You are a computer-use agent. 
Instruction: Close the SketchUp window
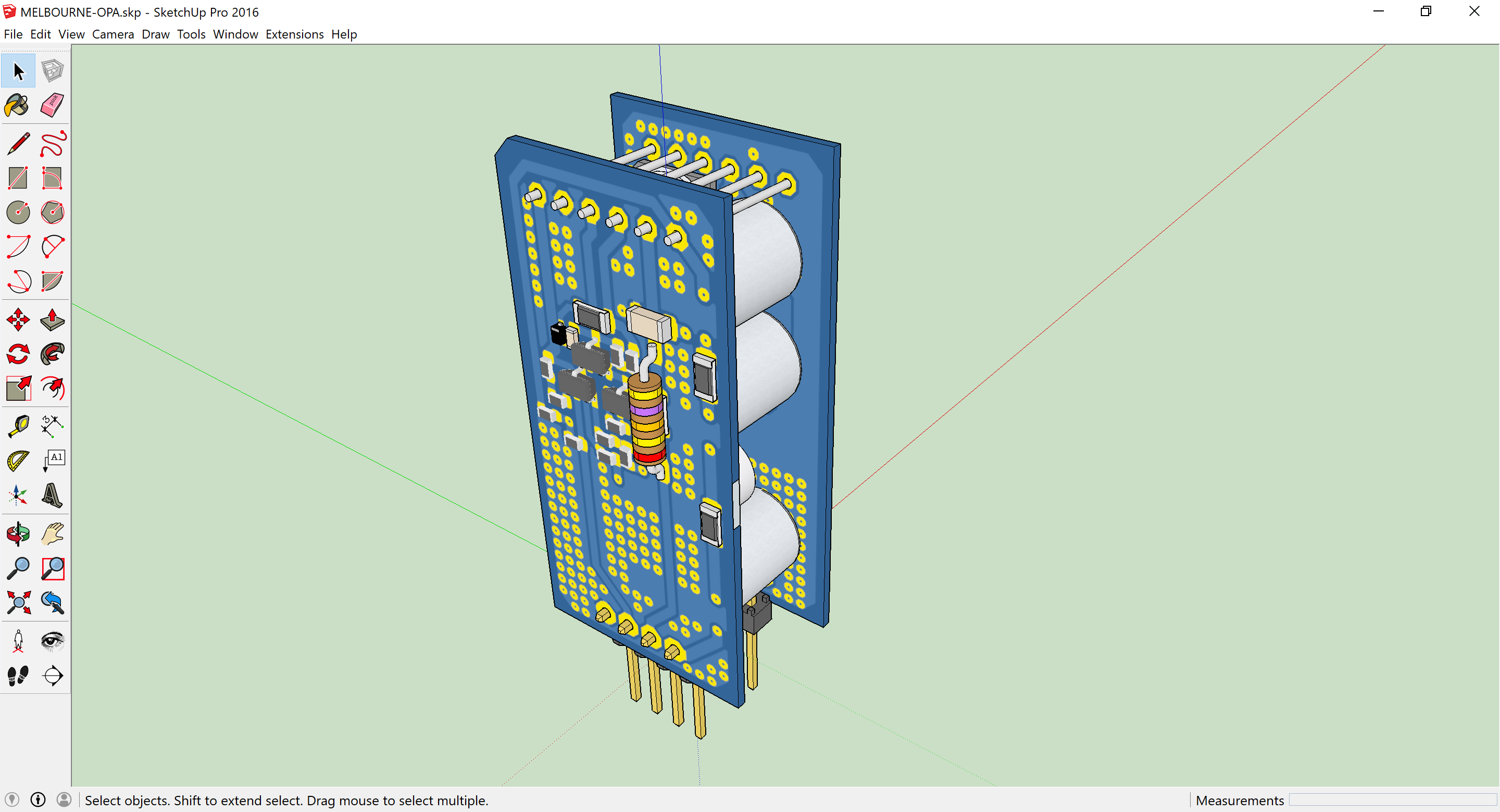tap(1474, 11)
